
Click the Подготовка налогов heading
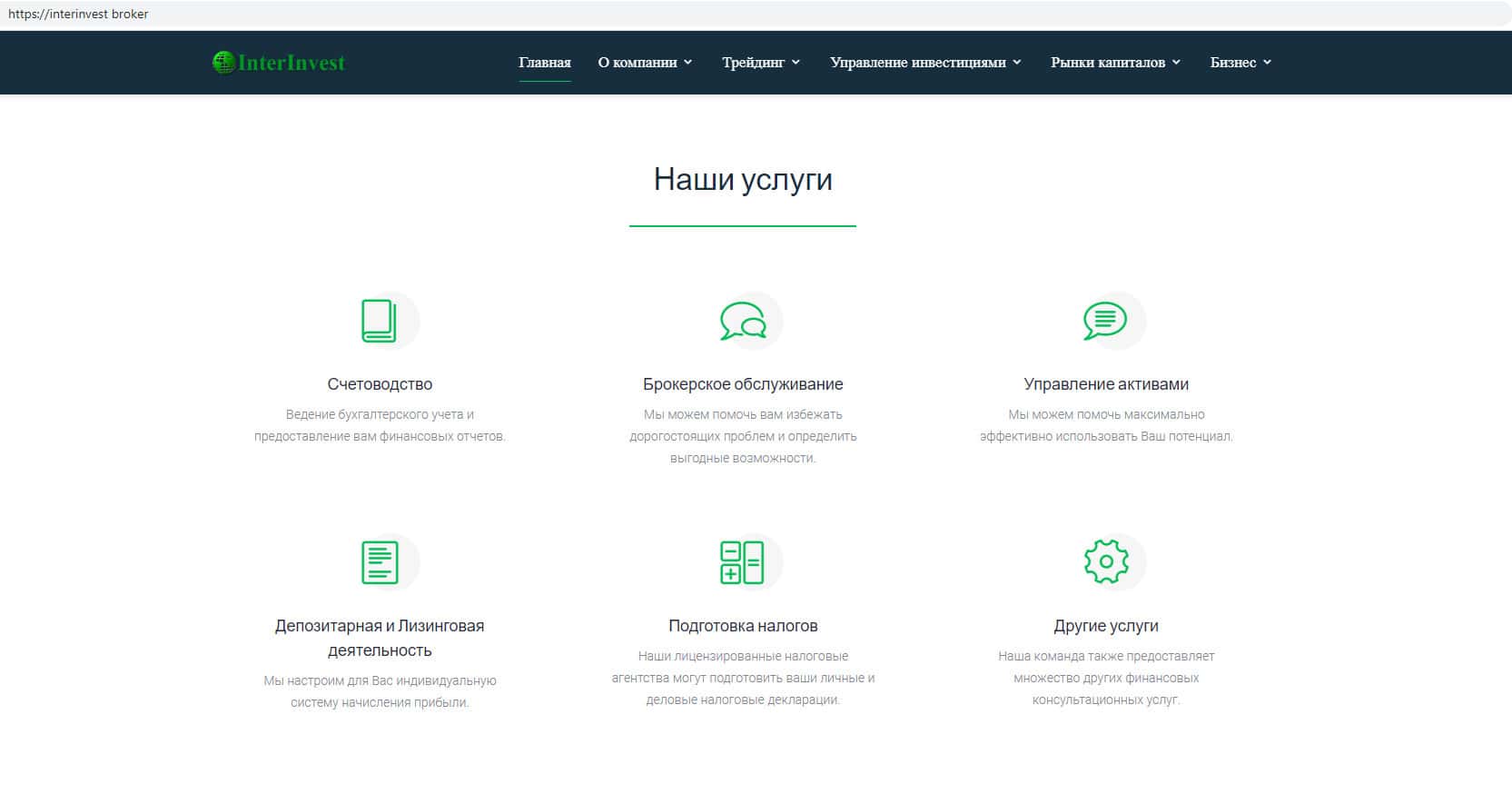click(x=743, y=626)
